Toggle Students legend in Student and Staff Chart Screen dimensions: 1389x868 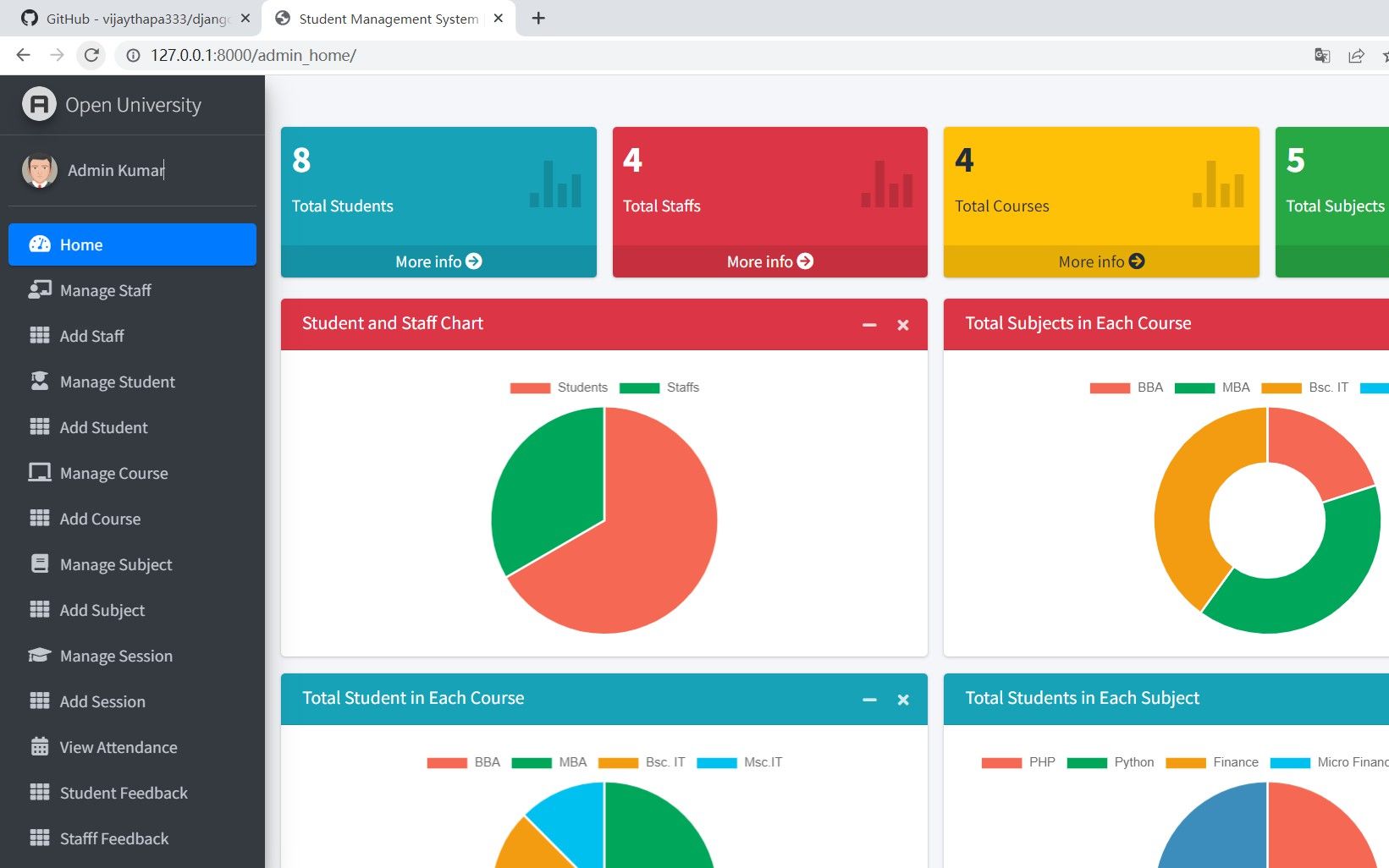pyautogui.click(x=559, y=387)
